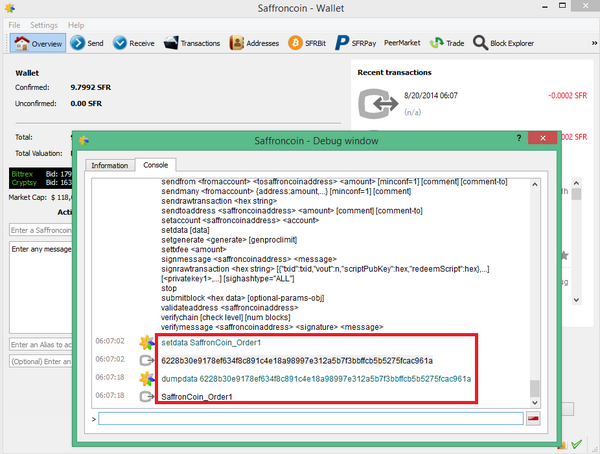Click the recent transactions scroll down arrow

click(x=576, y=300)
